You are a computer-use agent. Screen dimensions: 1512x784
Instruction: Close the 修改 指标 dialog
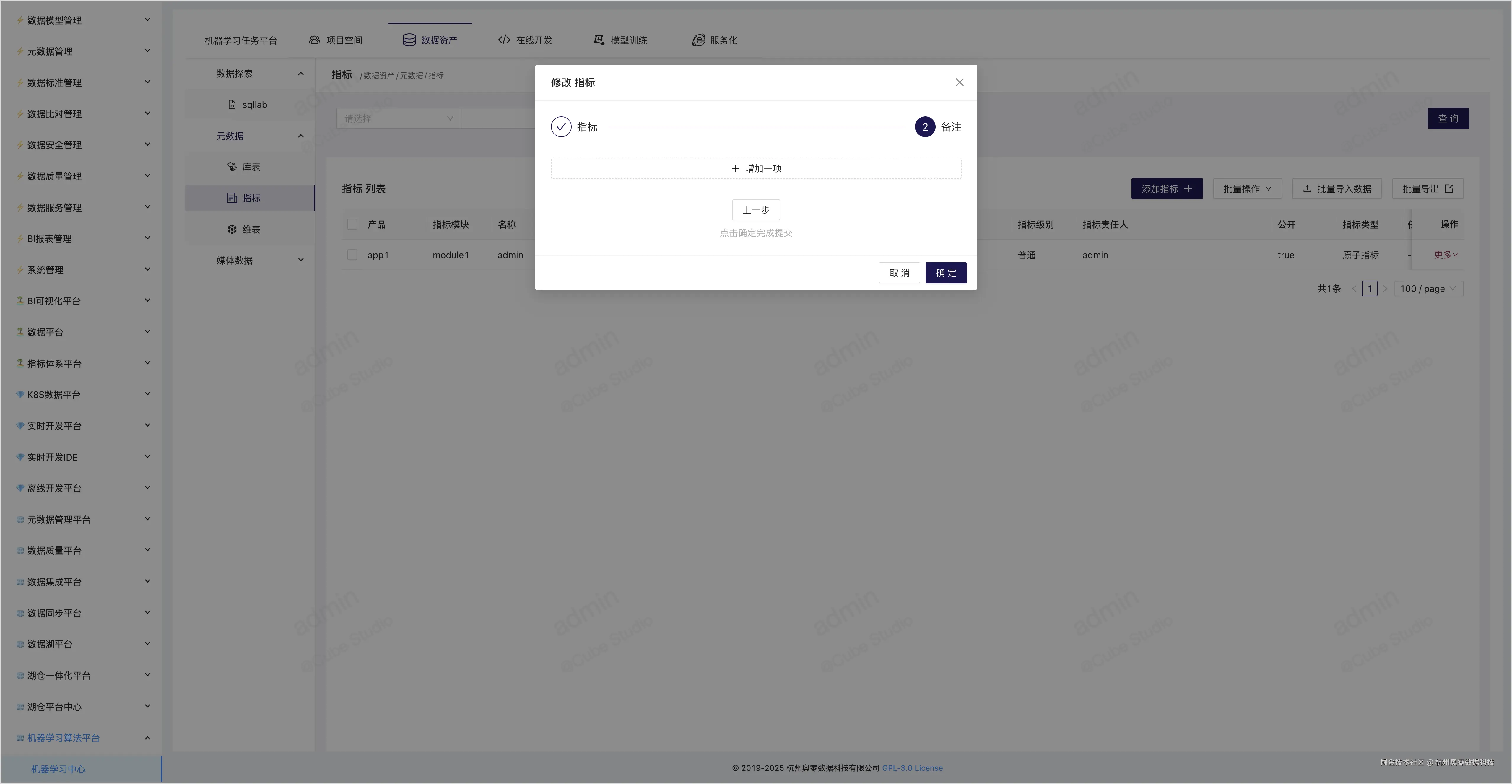pyautogui.click(x=959, y=82)
